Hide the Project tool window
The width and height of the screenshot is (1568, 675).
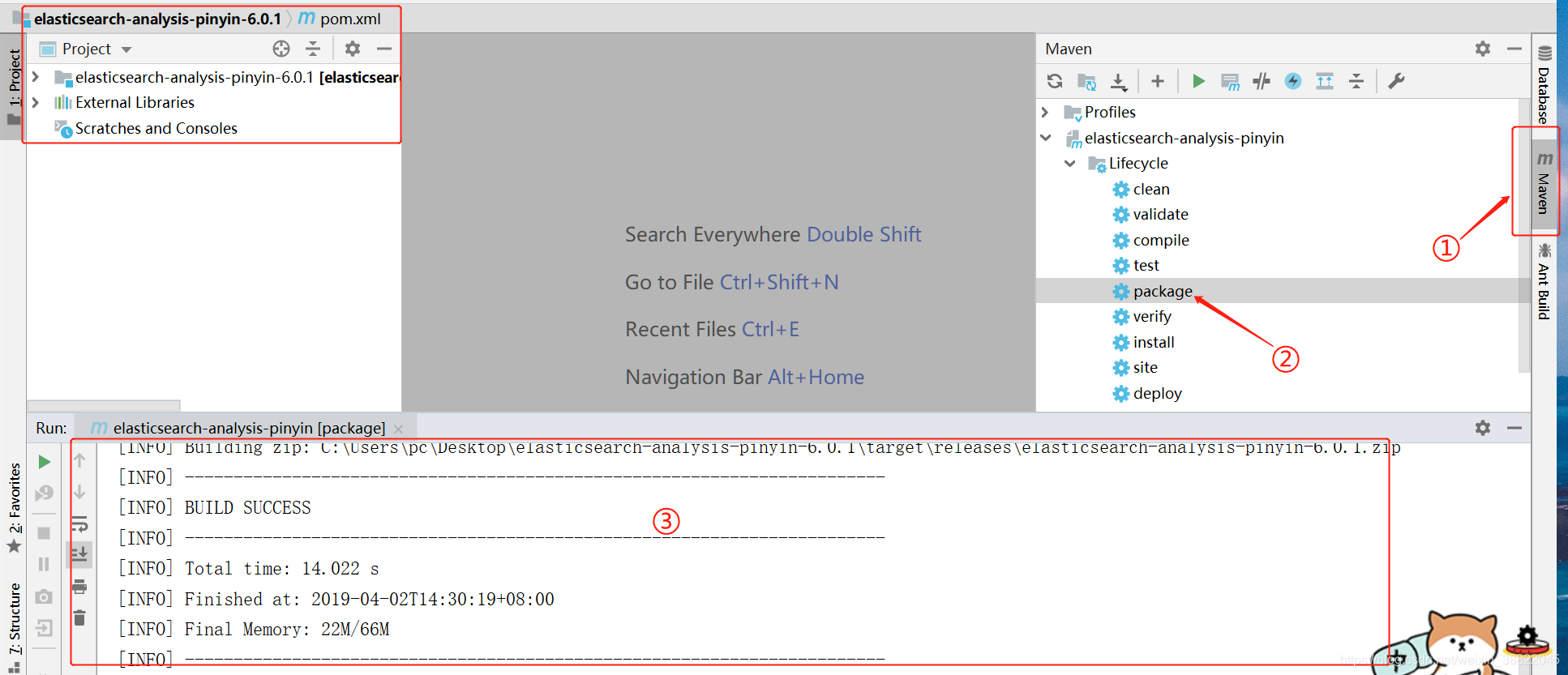point(384,49)
